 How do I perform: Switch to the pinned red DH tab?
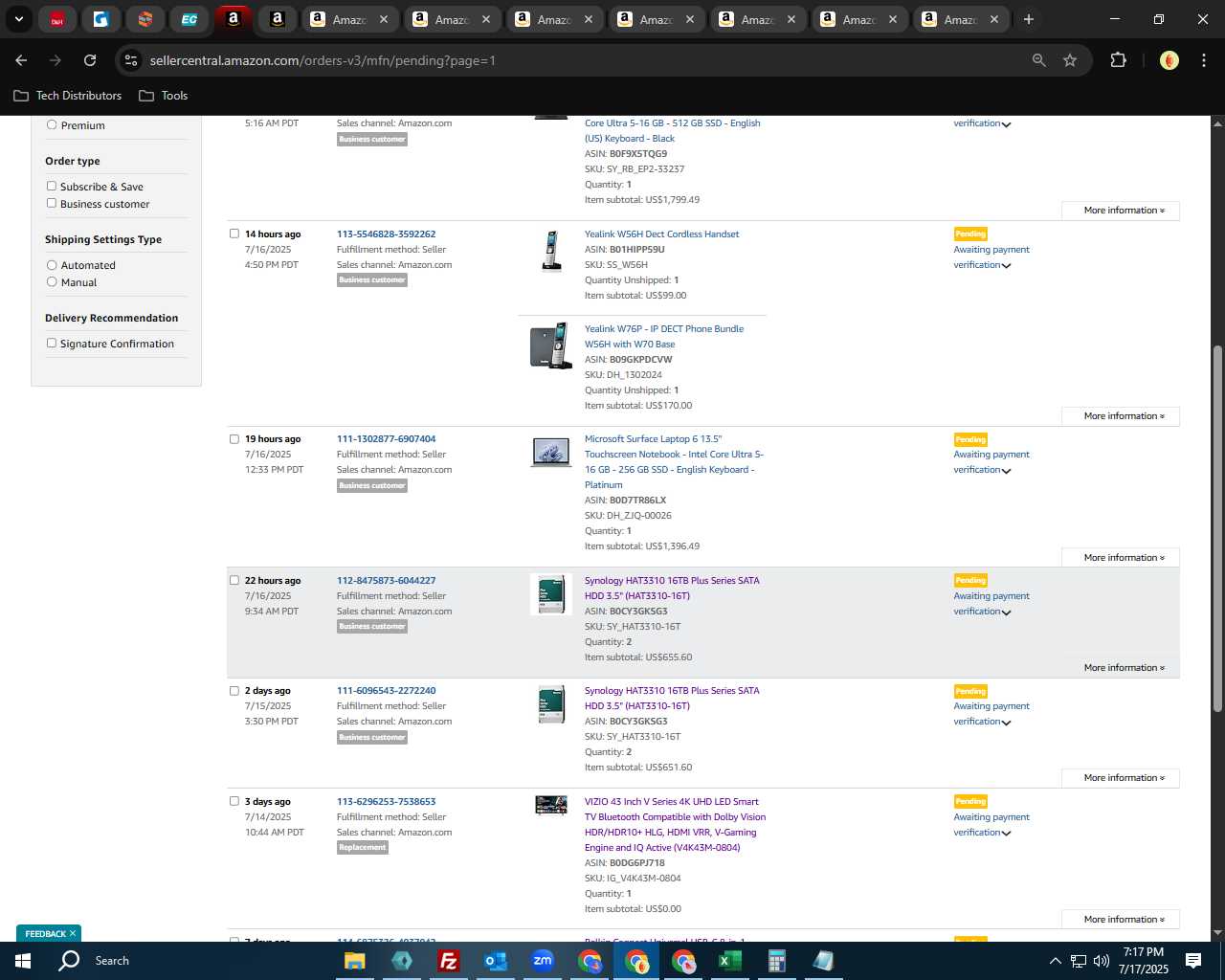pos(57,19)
